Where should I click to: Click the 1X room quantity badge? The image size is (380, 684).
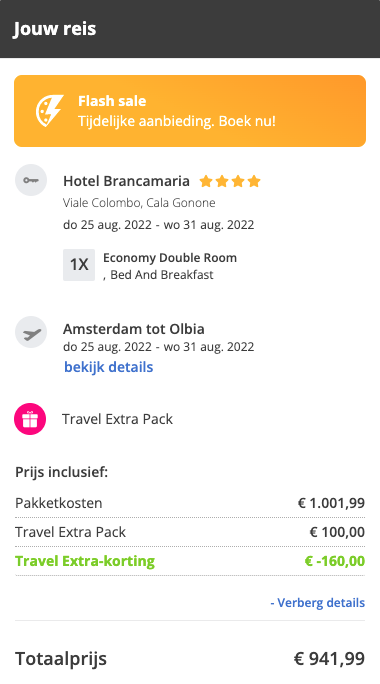[x=79, y=265]
